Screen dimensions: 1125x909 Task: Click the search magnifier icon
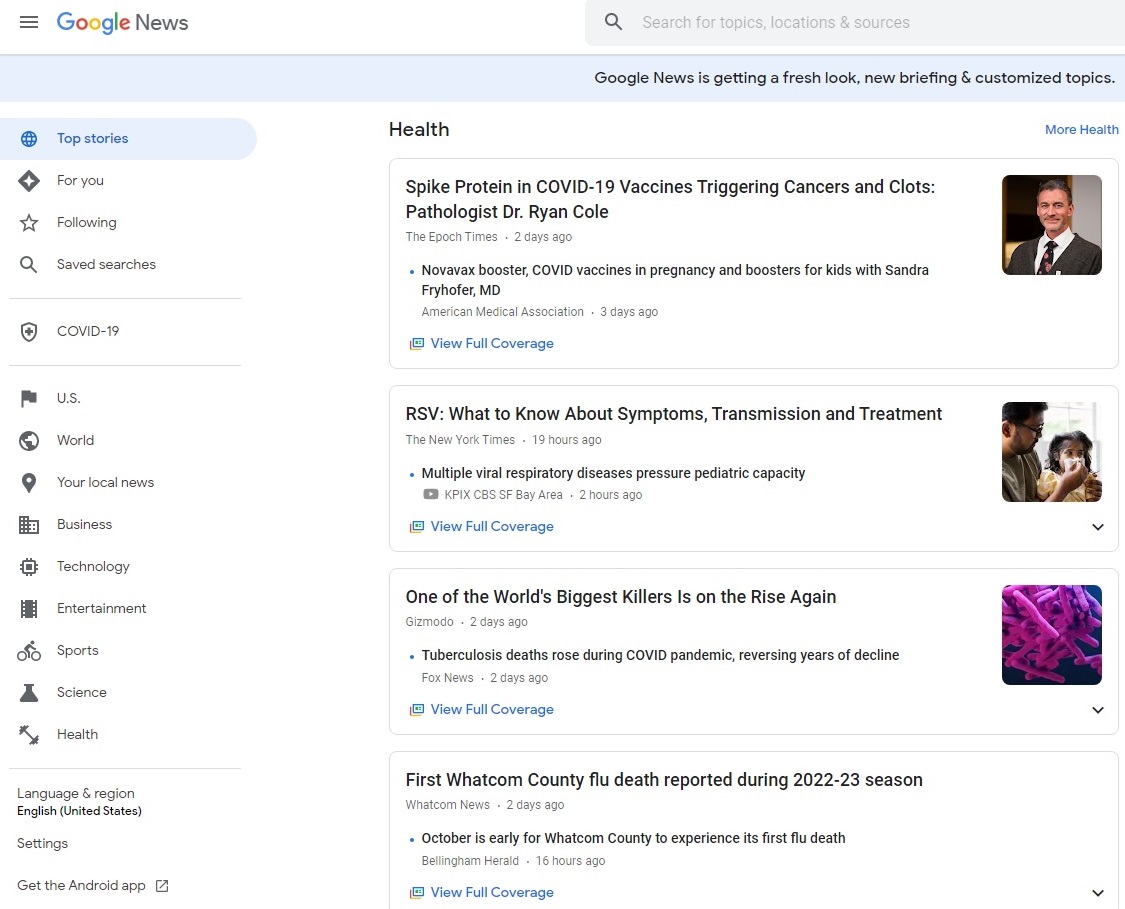tap(613, 22)
